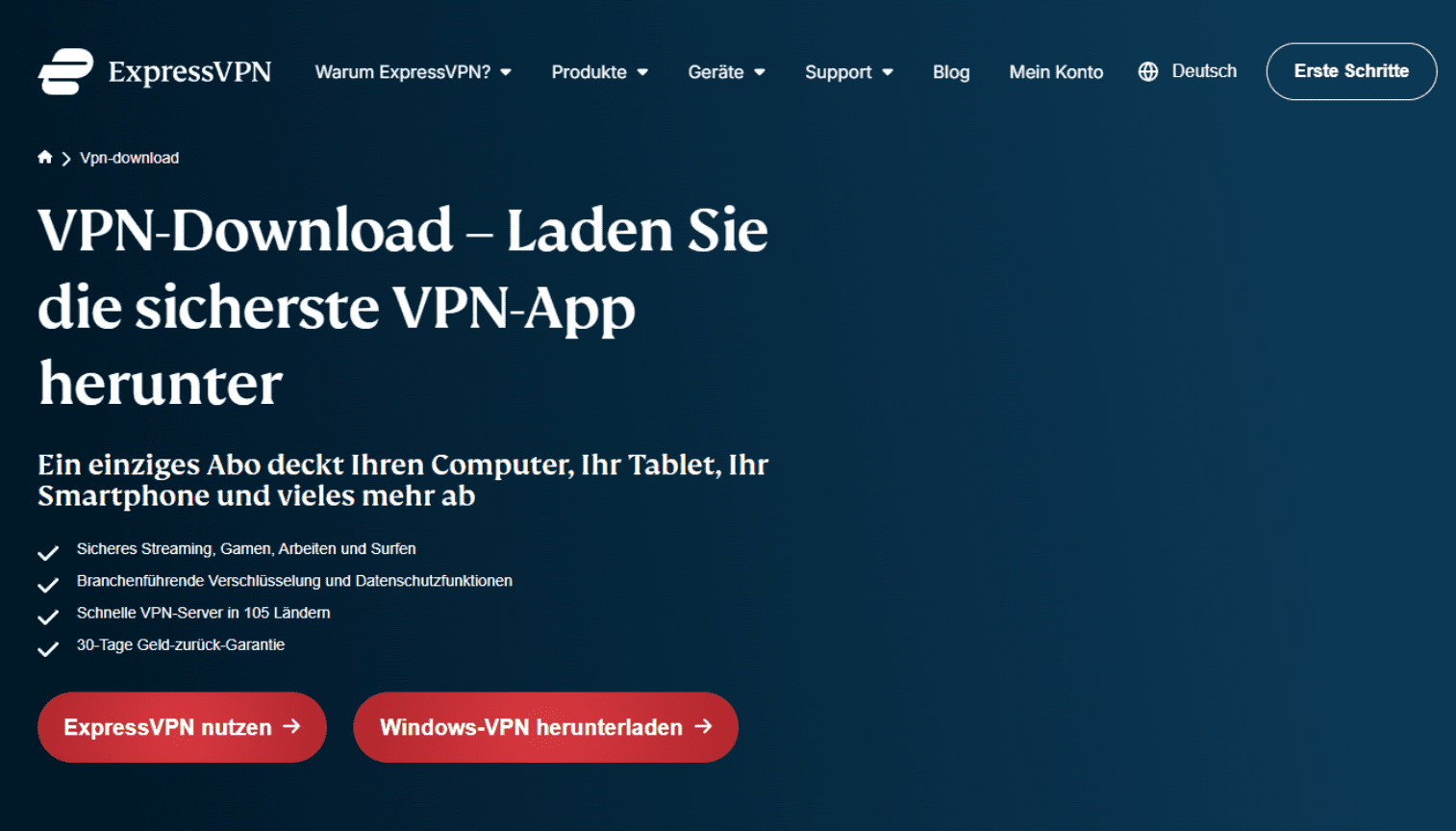Click the ExpressVPN logo icon

pyautogui.click(x=65, y=71)
